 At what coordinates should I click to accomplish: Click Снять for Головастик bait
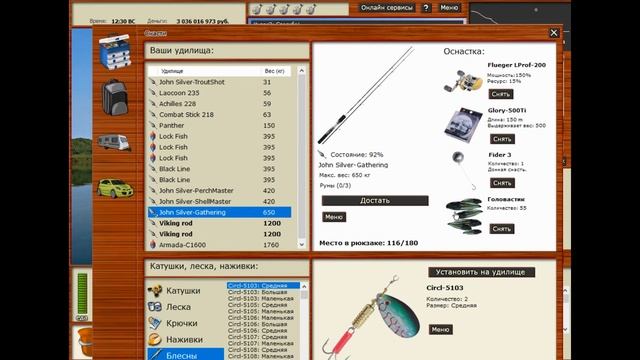(x=502, y=229)
